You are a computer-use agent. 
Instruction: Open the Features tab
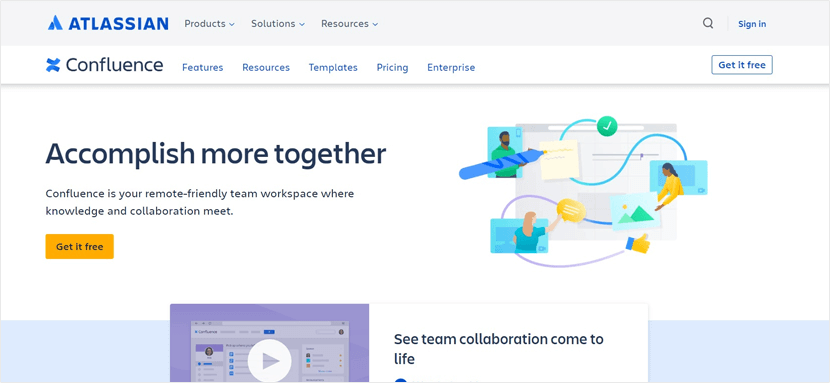coord(203,67)
